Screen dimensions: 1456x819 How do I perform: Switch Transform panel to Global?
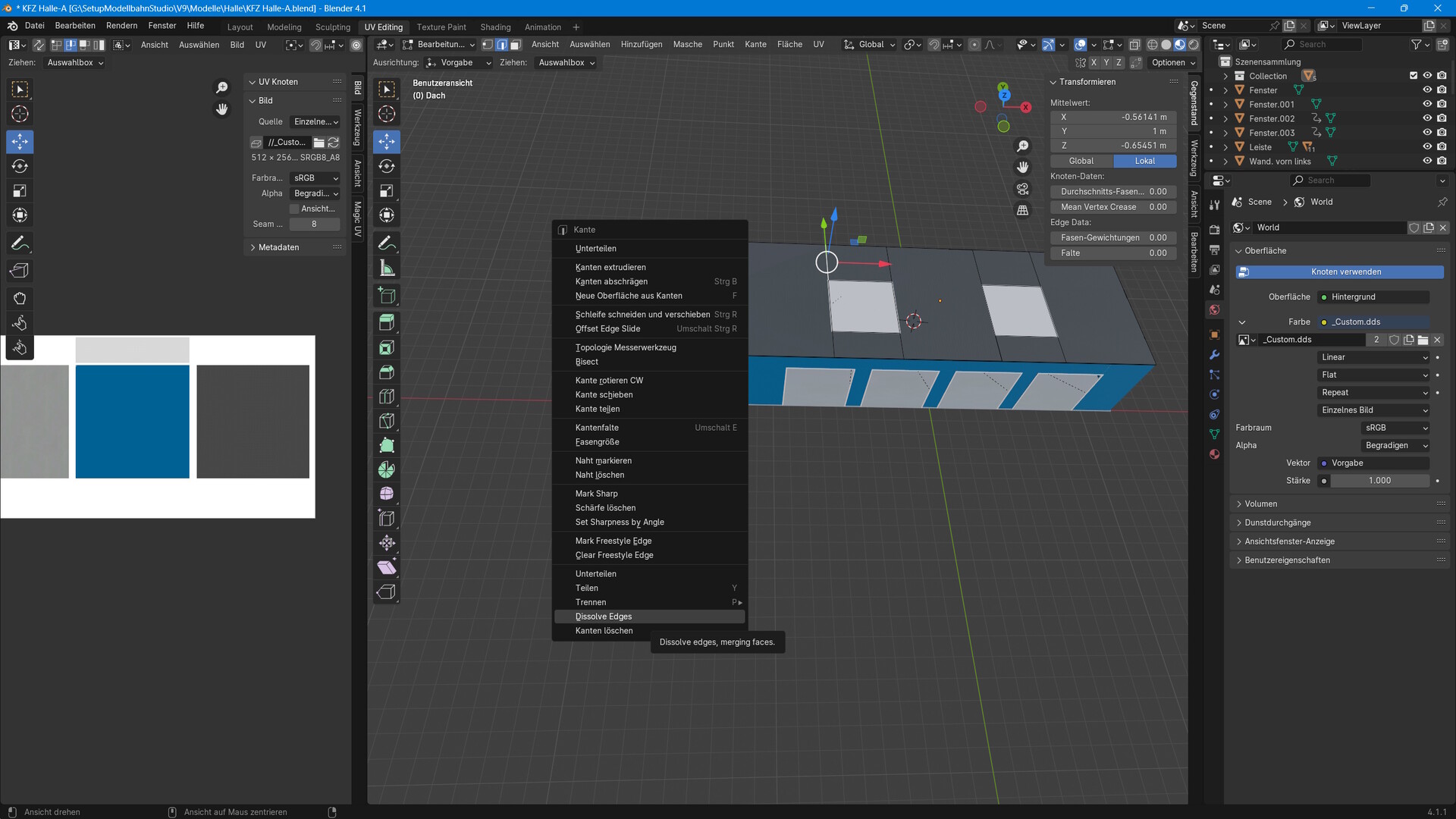pyautogui.click(x=1081, y=161)
